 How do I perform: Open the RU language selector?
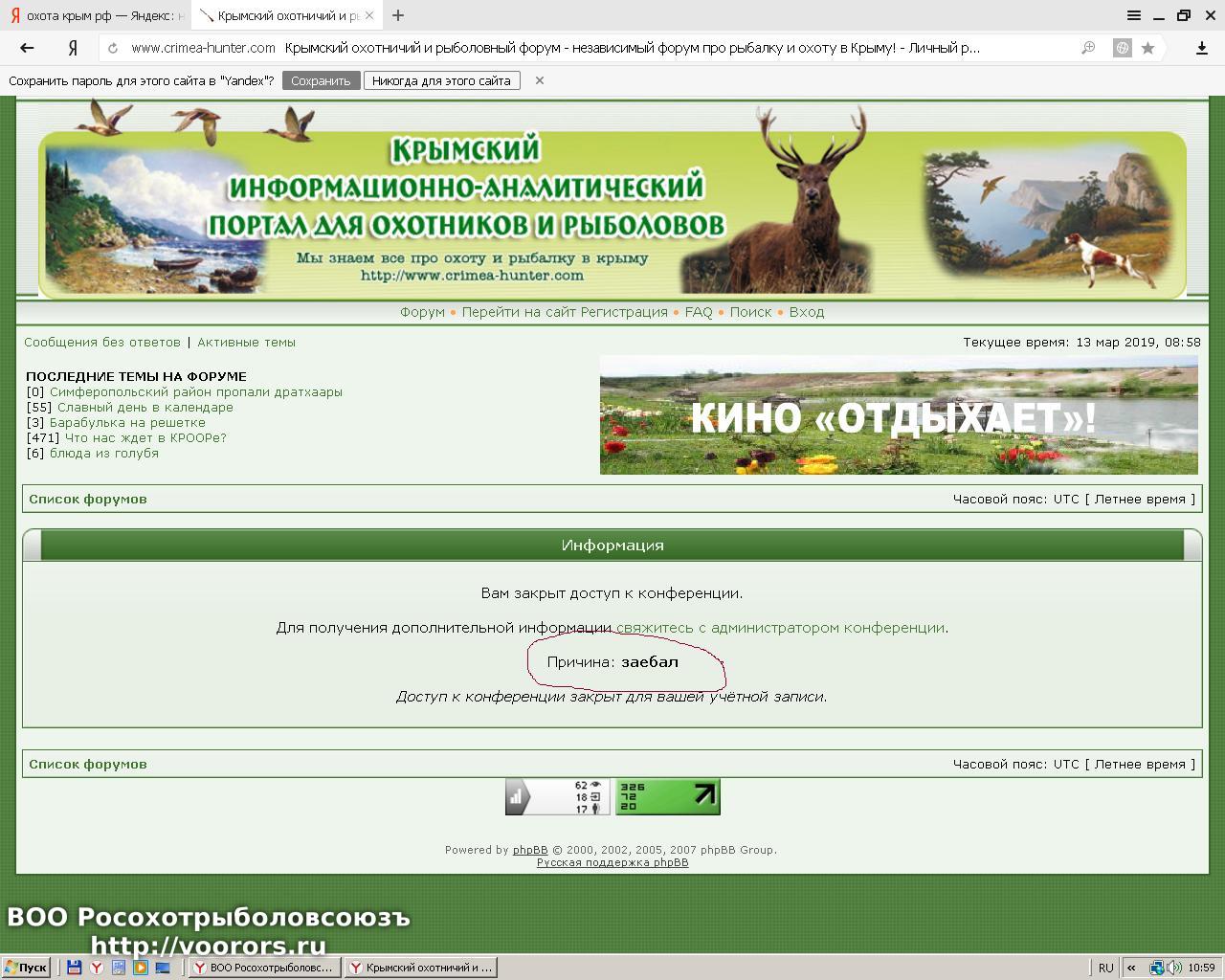click(1105, 968)
